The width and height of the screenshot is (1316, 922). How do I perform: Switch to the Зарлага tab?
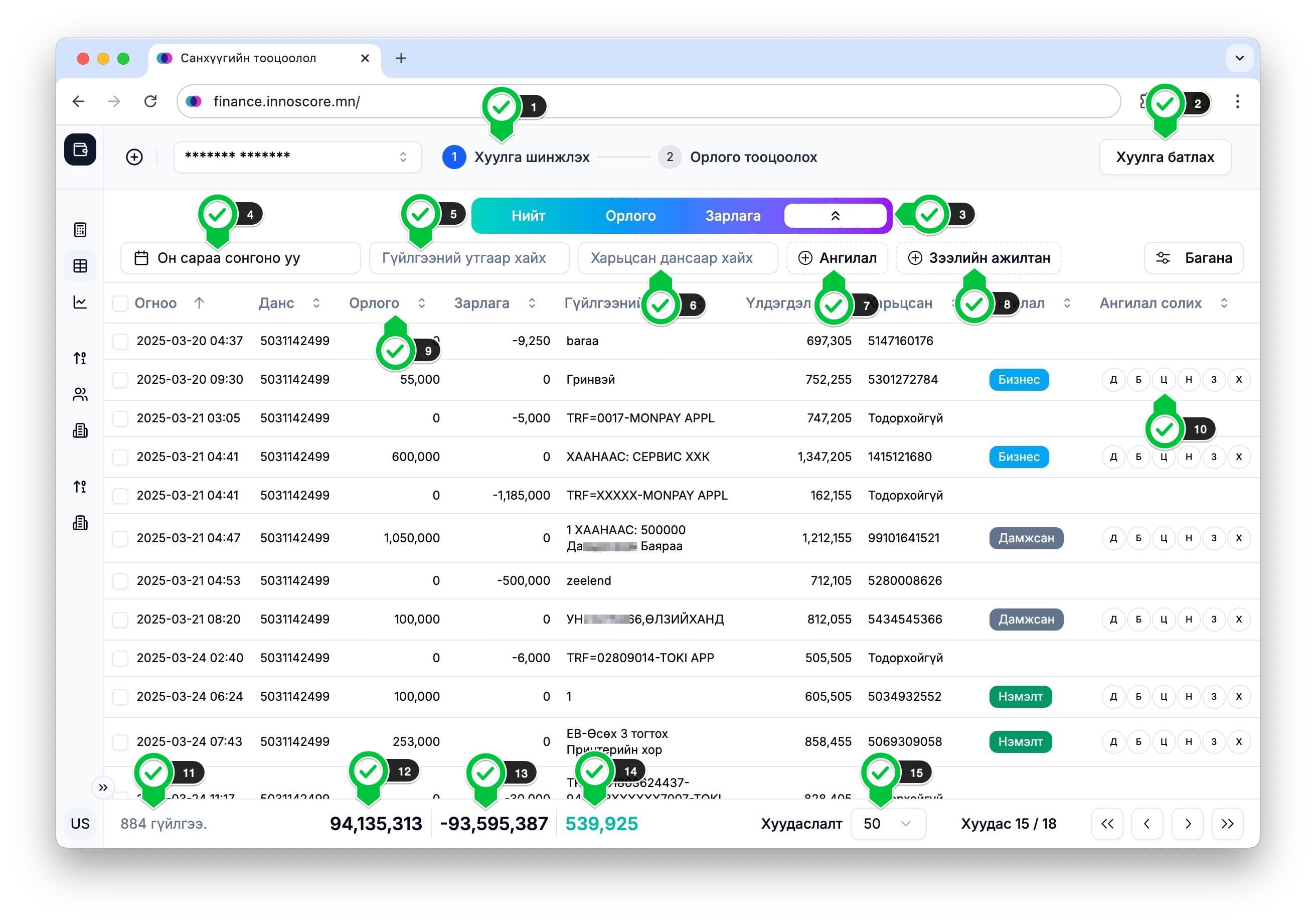(x=733, y=216)
